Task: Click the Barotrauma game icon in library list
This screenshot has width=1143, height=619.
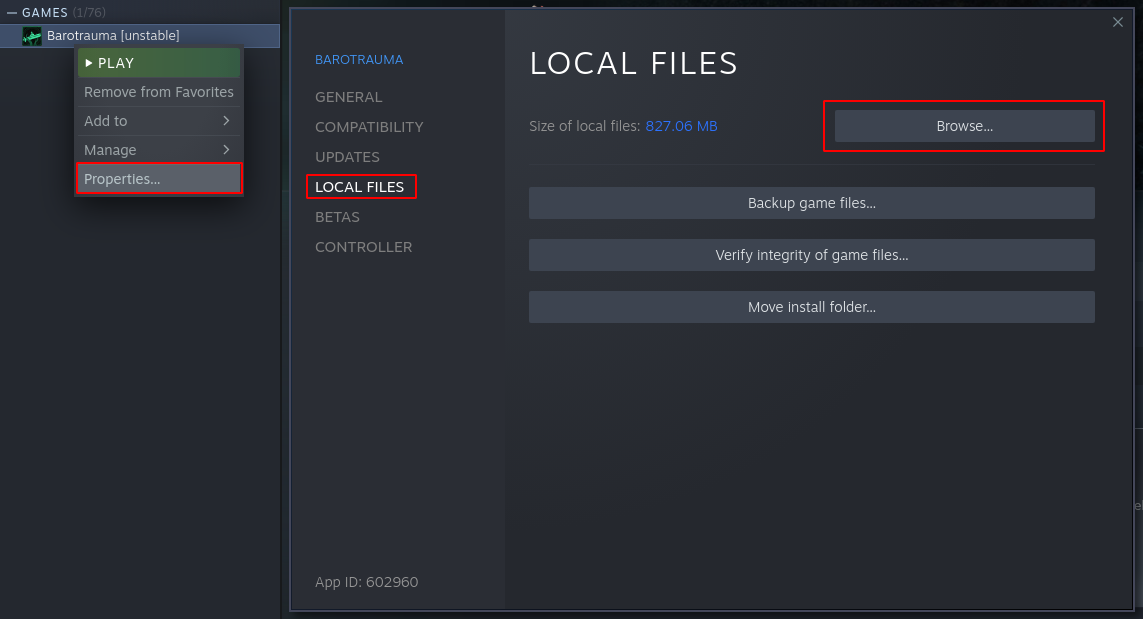Action: tap(32, 36)
